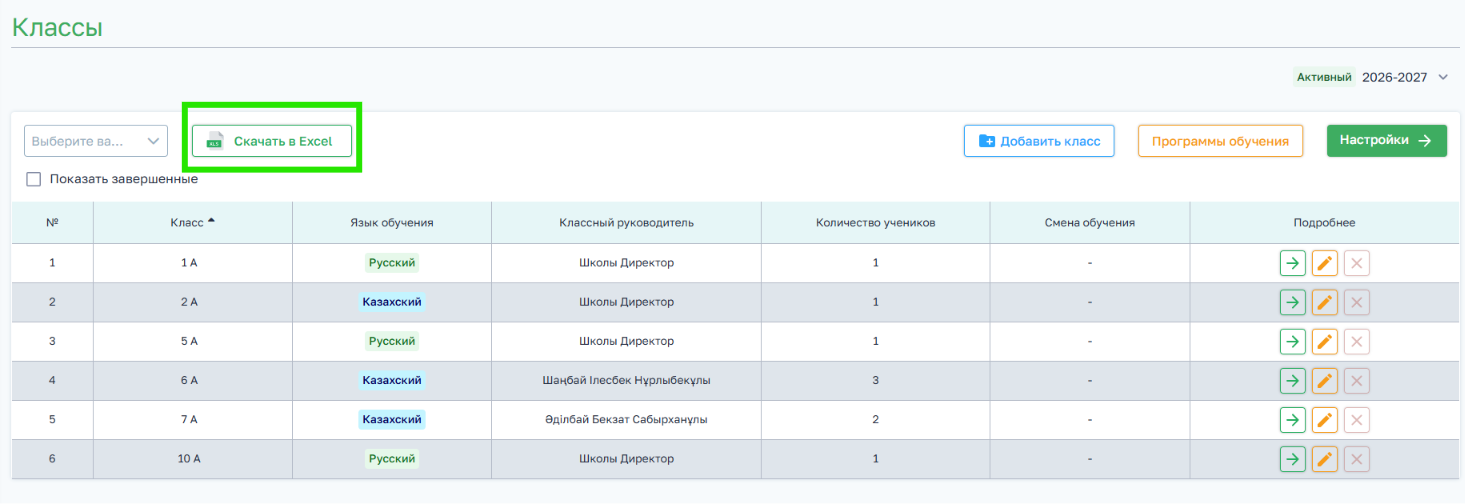1465x504 pixels.
Task: Delete class 2 А with X icon
Action: pos(1357,302)
